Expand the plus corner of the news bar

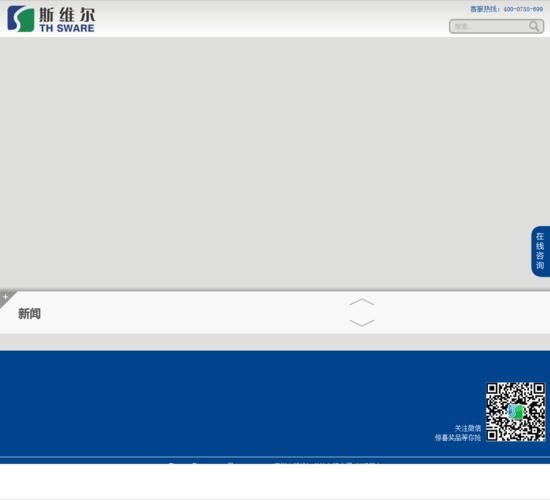click(x=5, y=297)
